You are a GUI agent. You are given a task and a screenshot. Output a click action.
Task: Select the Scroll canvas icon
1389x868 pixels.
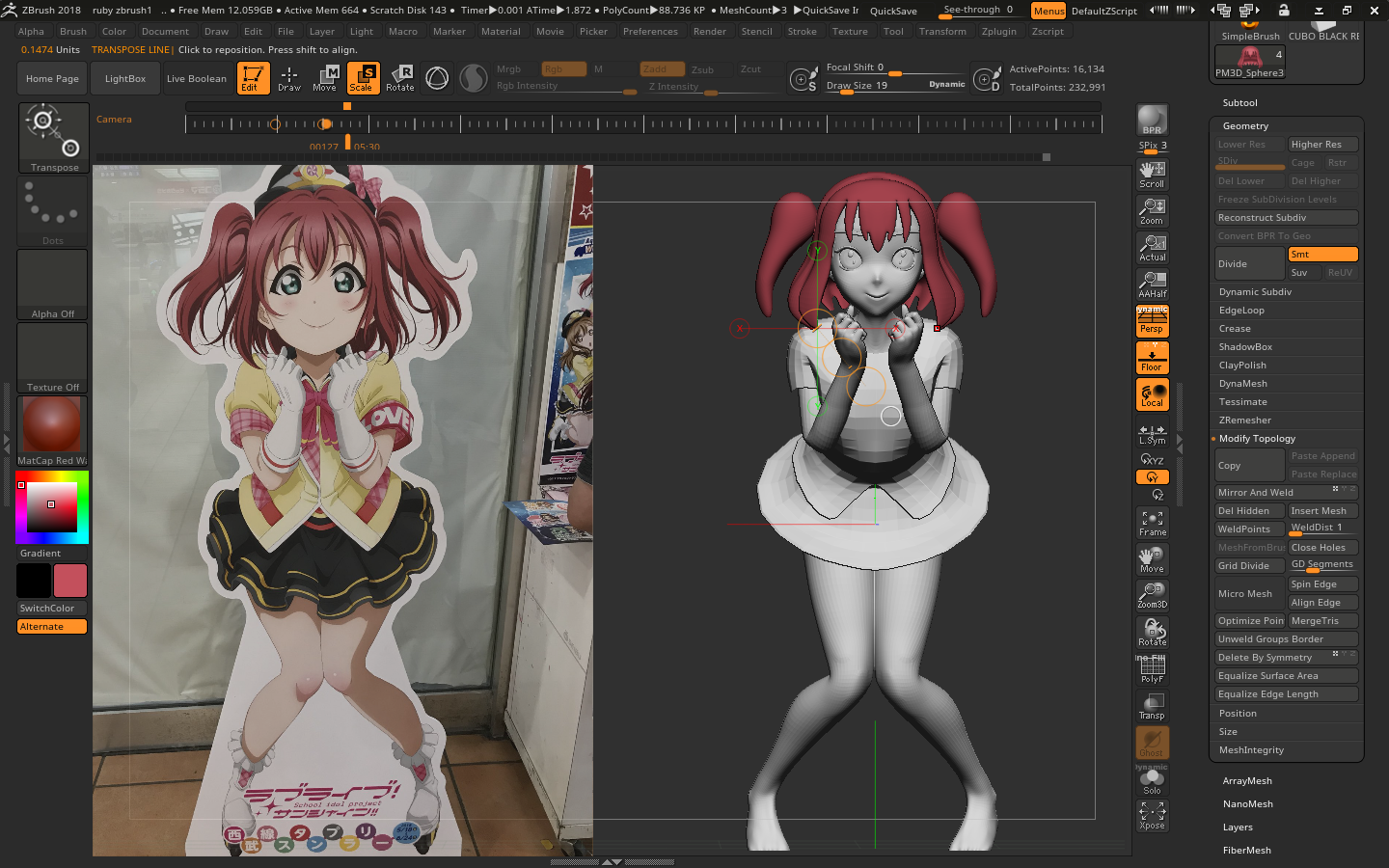pyautogui.click(x=1152, y=175)
